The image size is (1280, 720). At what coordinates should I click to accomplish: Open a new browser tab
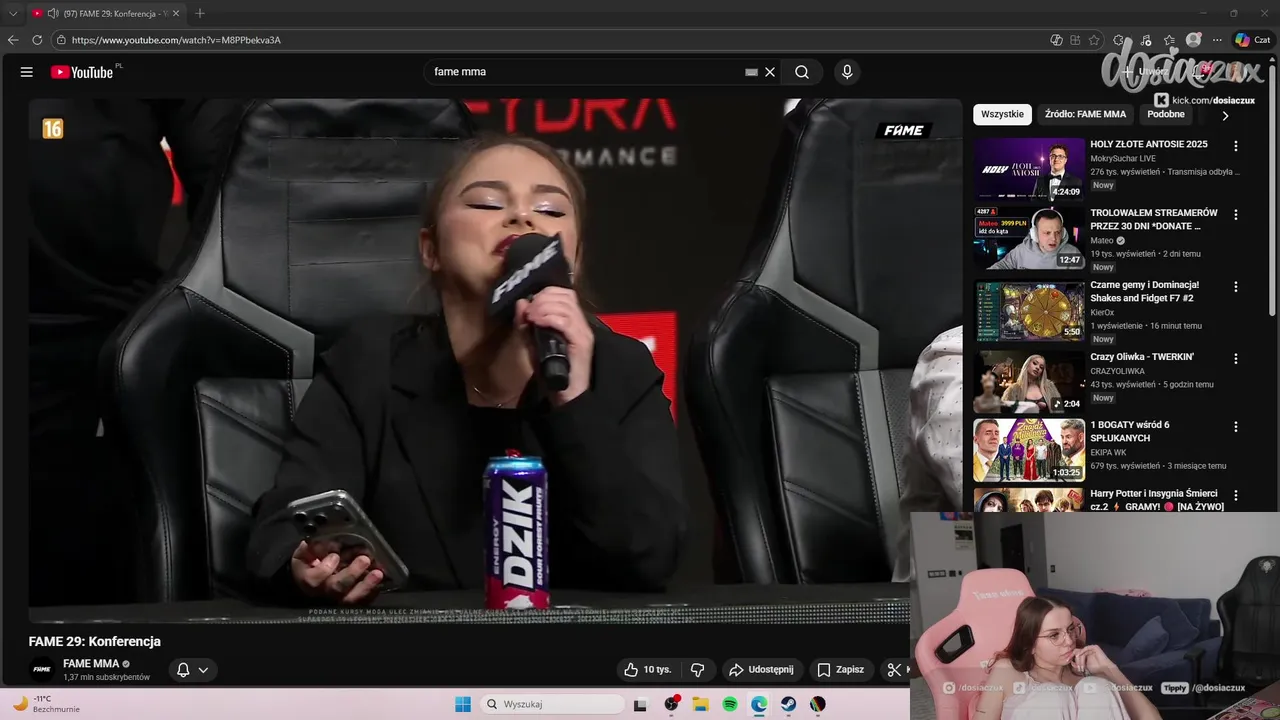click(x=200, y=13)
